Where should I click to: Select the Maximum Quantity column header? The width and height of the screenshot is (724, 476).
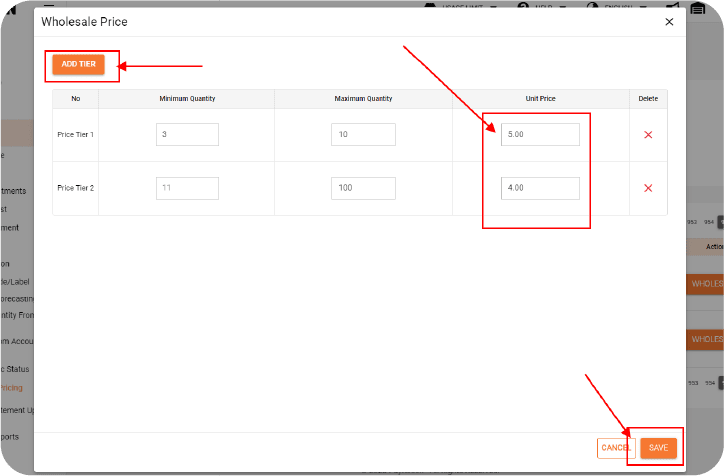click(x=363, y=99)
